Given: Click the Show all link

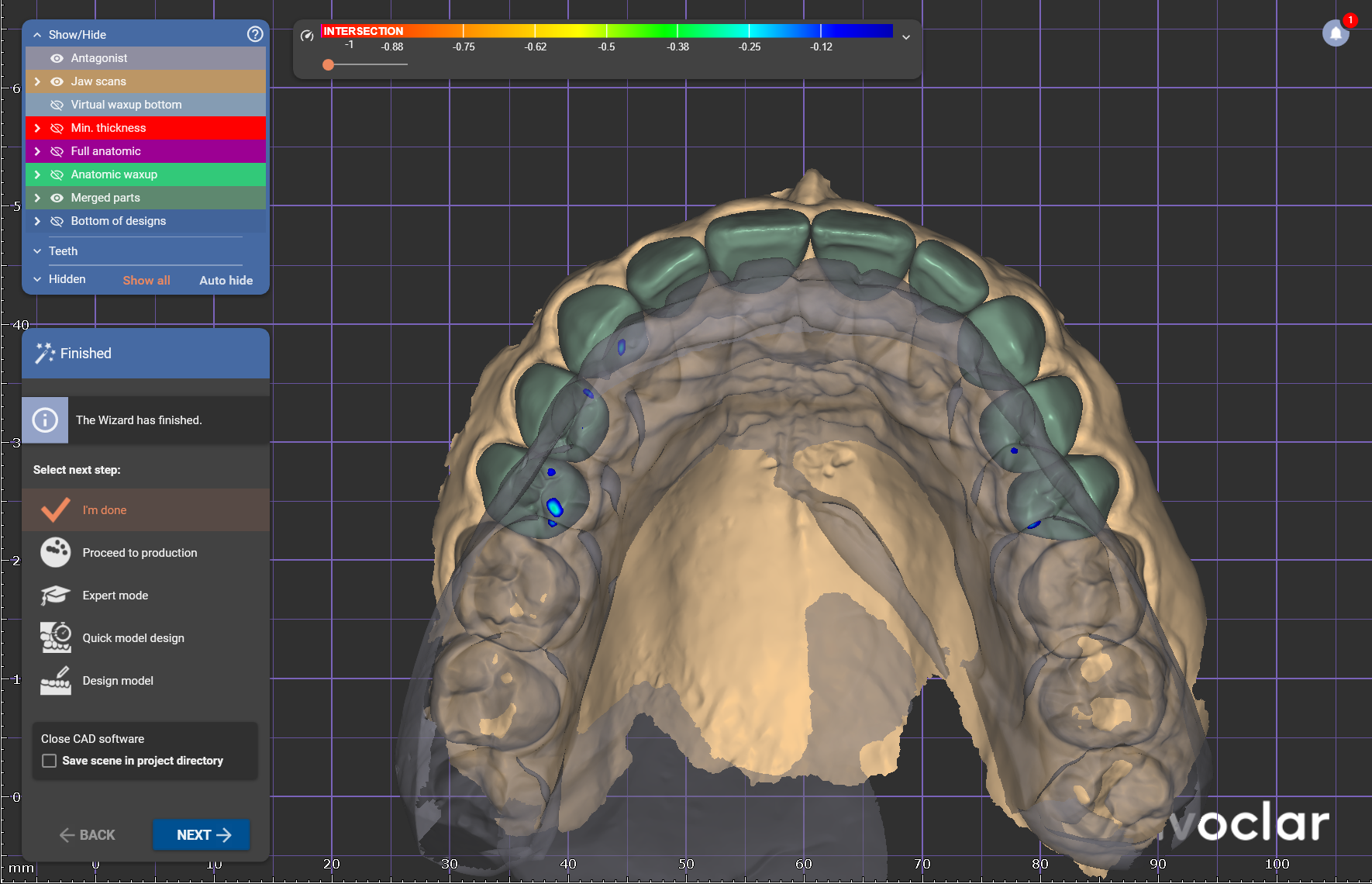Looking at the screenshot, I should 147,280.
